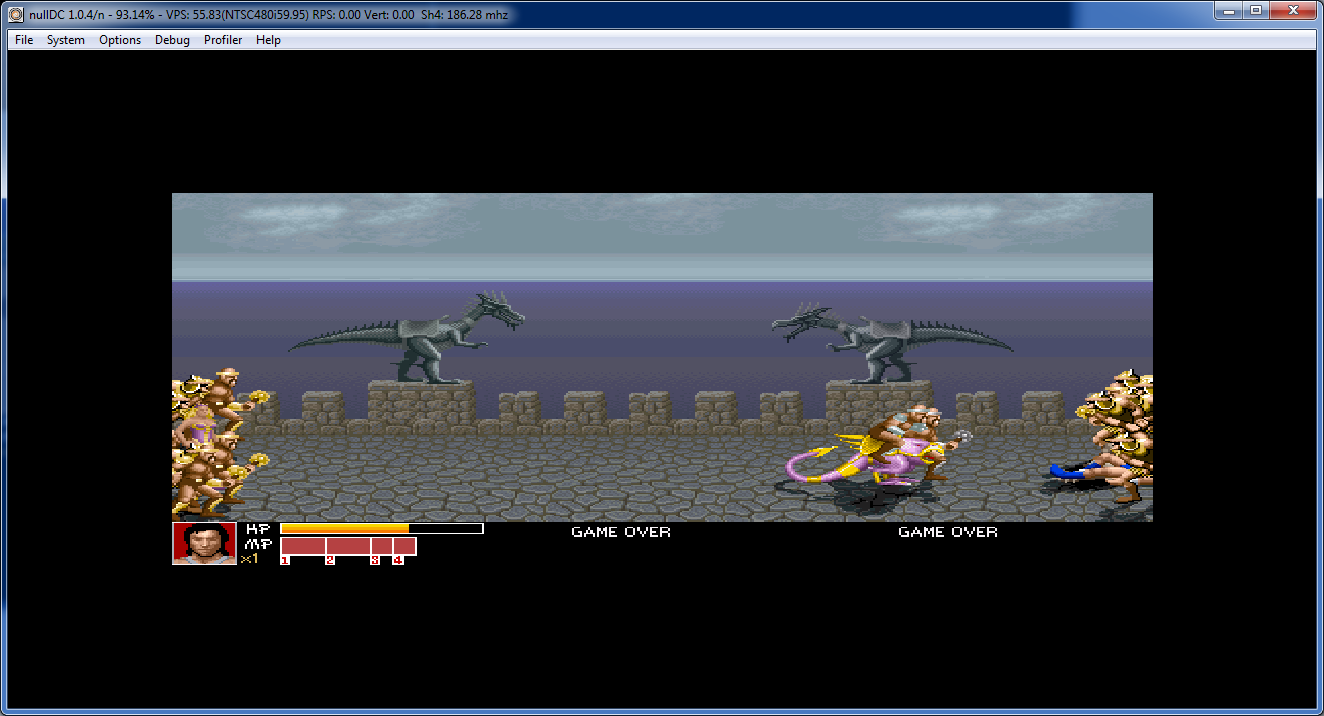Click the red MP magic bar
The height and width of the screenshot is (716, 1324).
tap(348, 546)
